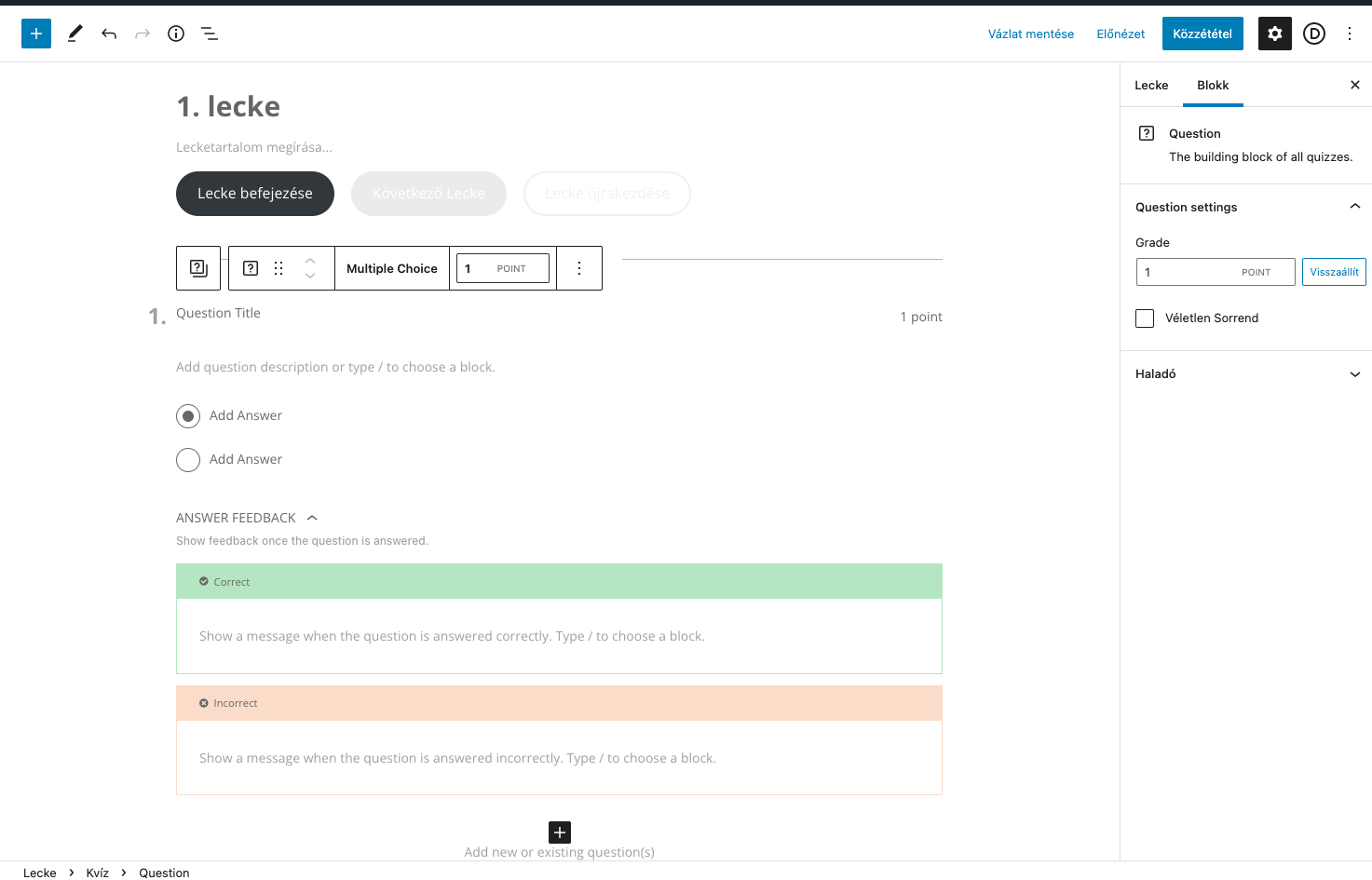The height and width of the screenshot is (880, 1372).
Task: Open the block inserter
Action: pos(35,33)
